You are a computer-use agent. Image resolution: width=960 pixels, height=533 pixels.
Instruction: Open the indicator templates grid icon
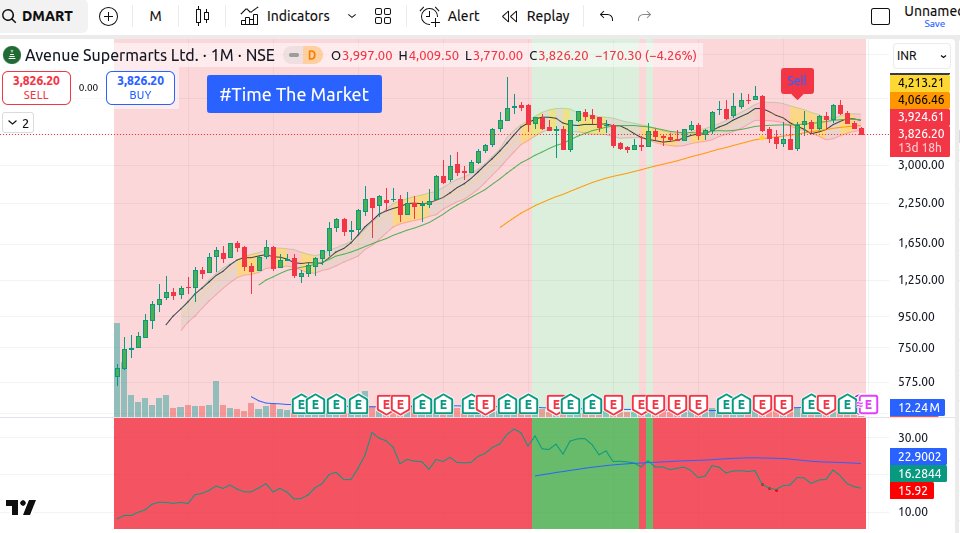click(383, 17)
